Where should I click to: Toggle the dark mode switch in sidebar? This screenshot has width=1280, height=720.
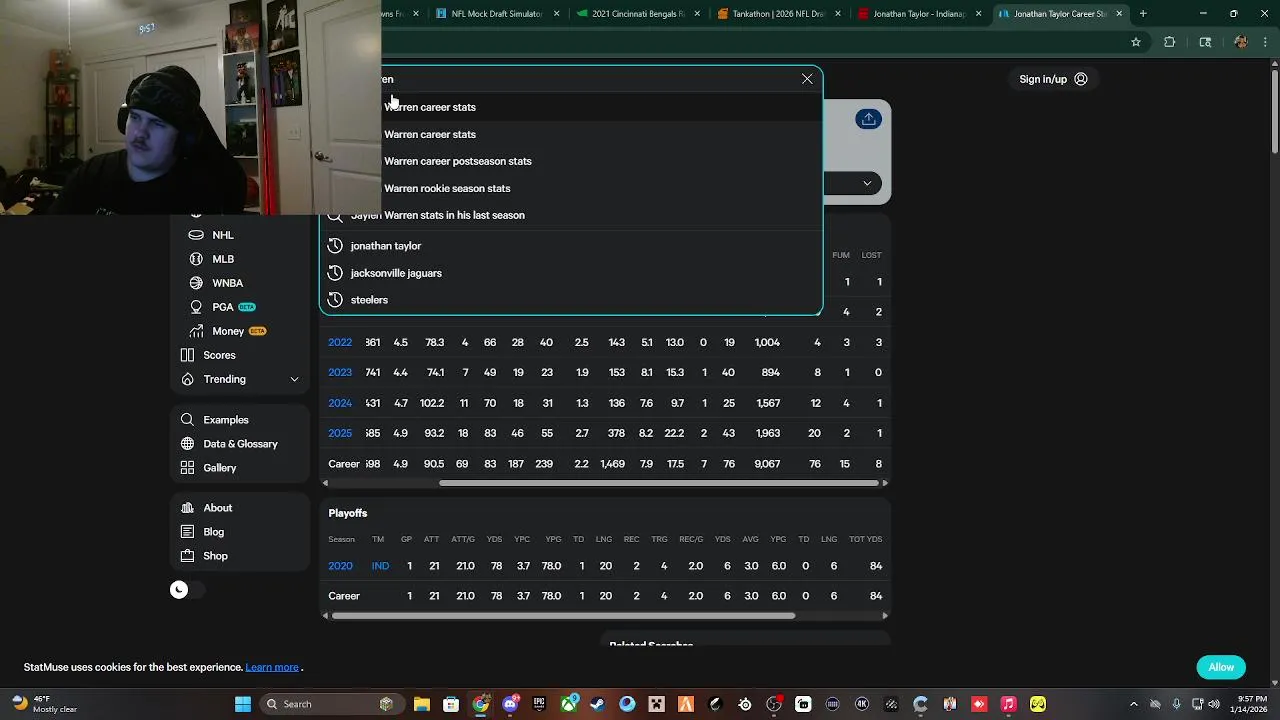[186, 590]
